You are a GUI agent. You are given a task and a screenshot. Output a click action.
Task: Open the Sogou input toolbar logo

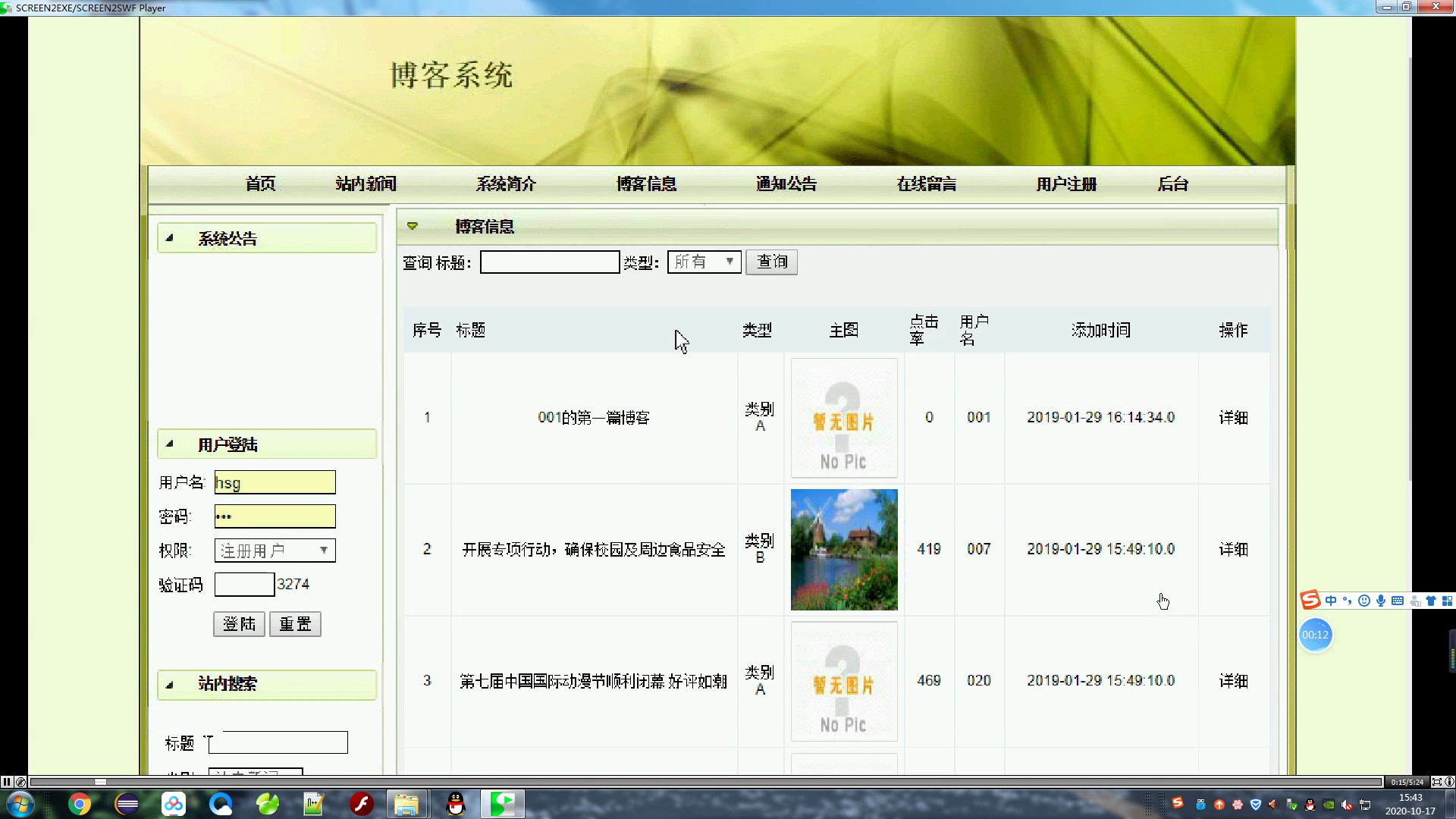pos(1310,601)
